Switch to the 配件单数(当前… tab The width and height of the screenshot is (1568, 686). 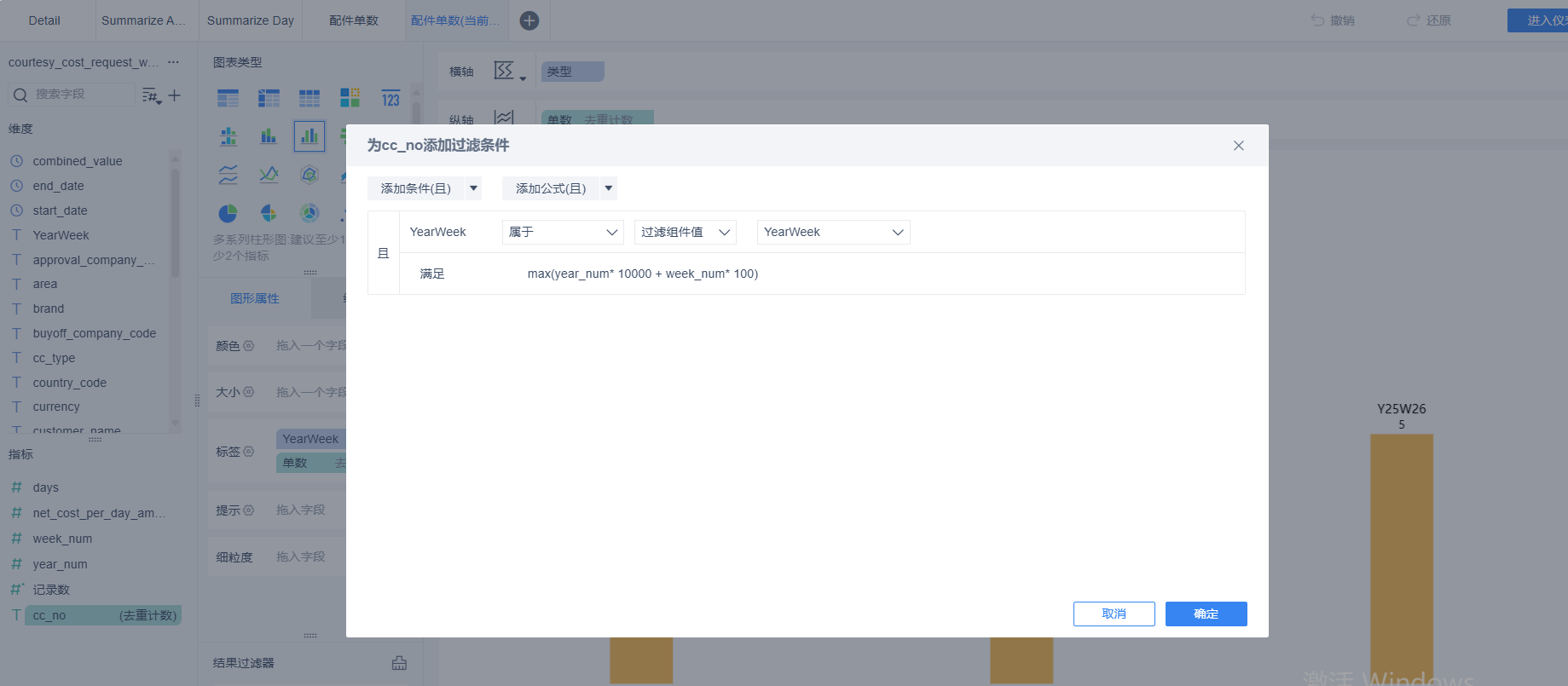(456, 20)
